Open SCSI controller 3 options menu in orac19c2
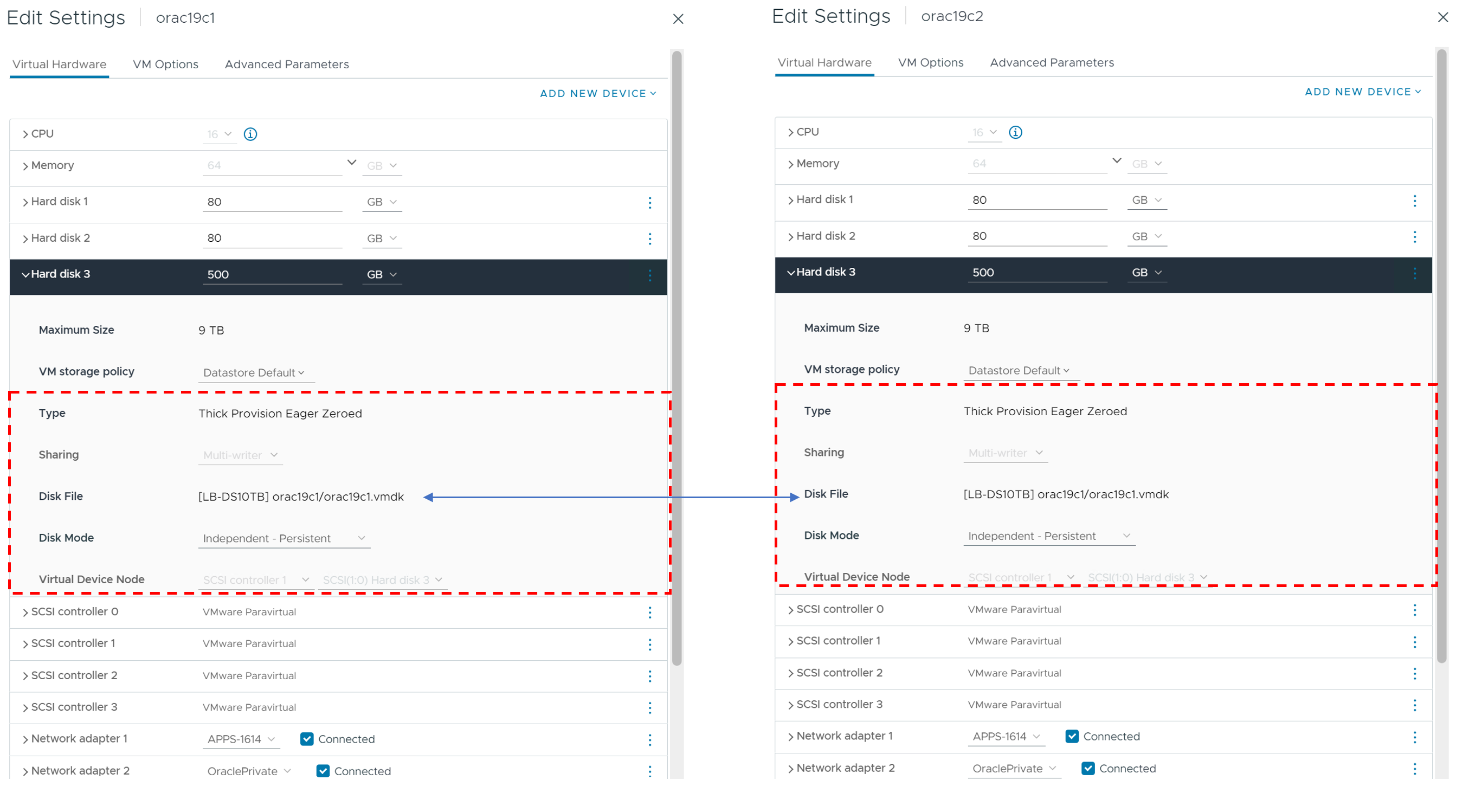This screenshot has height=812, width=1469. click(x=1414, y=705)
